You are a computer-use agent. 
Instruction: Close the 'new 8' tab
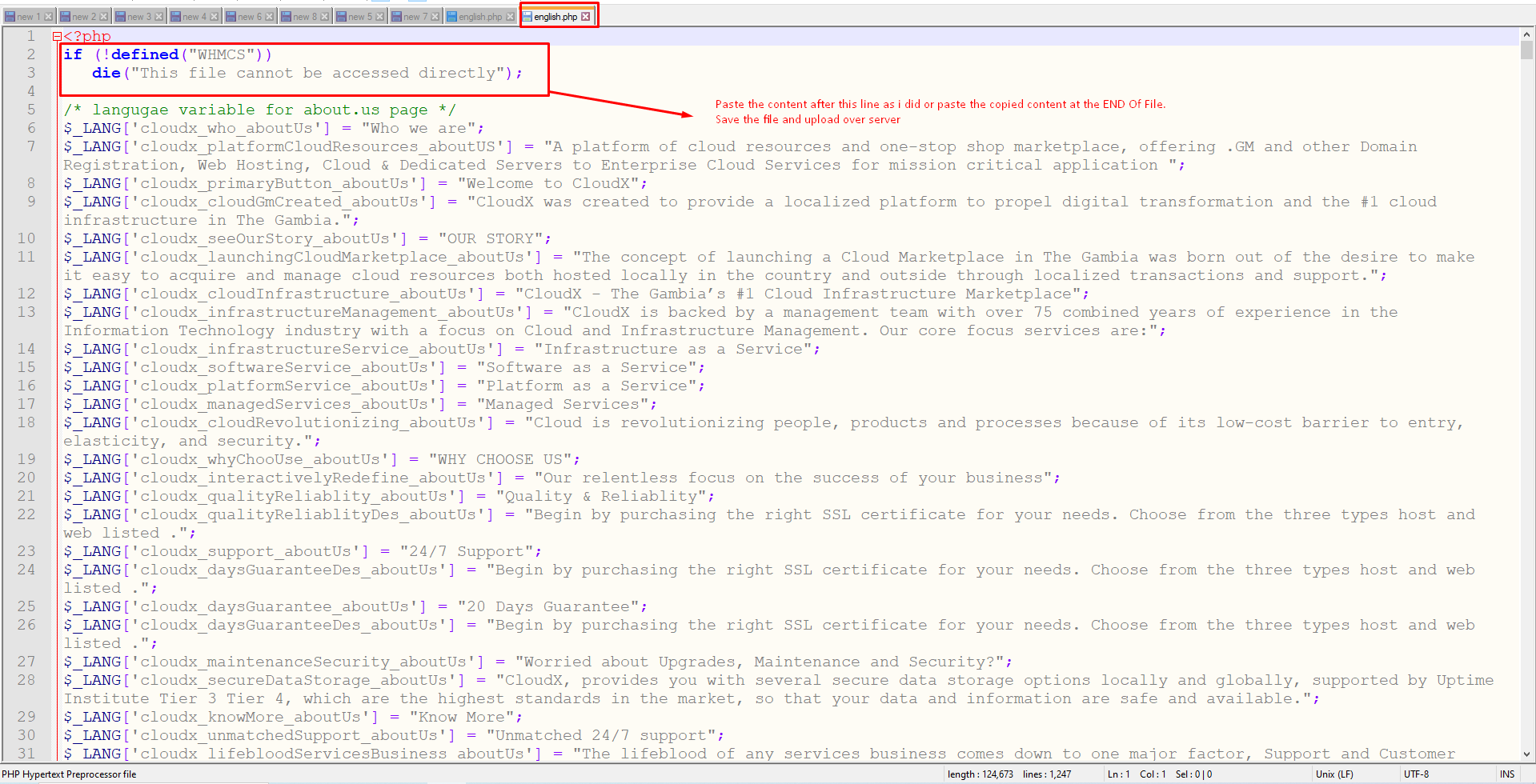pos(325,17)
